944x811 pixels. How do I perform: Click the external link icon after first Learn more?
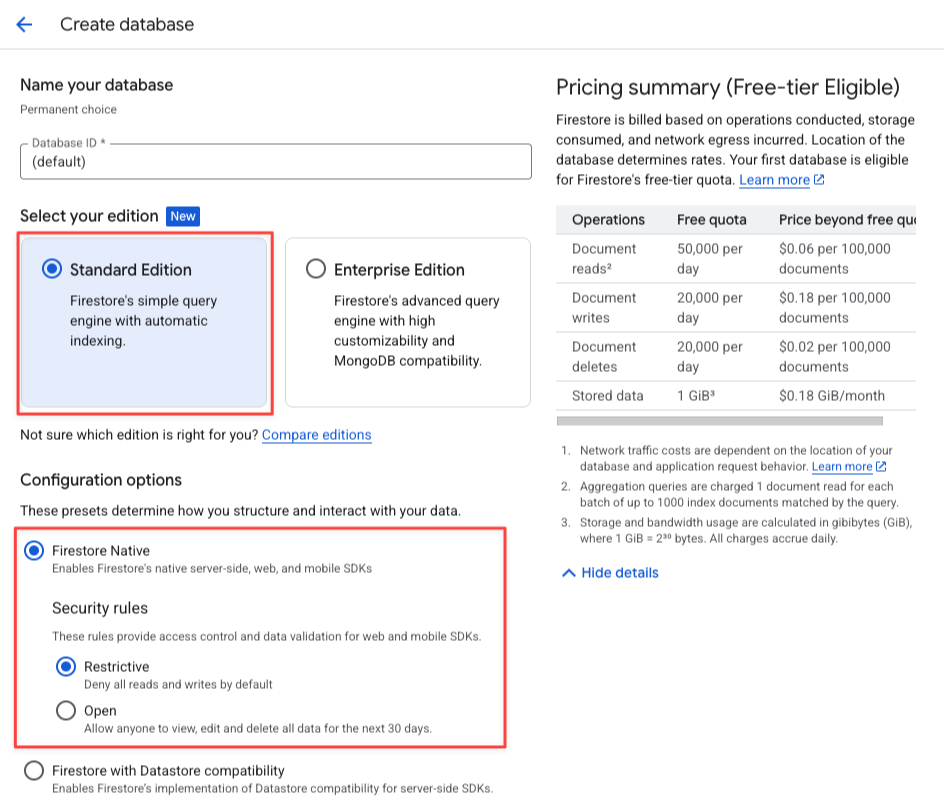819,180
